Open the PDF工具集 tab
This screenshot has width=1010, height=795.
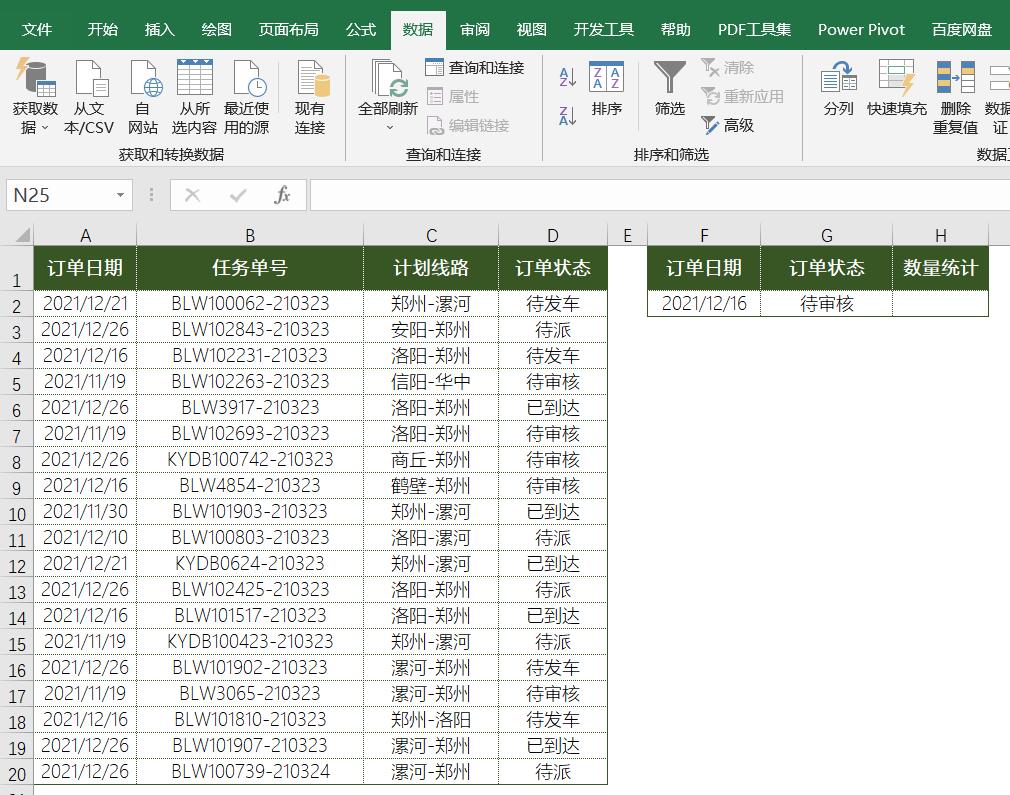pos(754,30)
